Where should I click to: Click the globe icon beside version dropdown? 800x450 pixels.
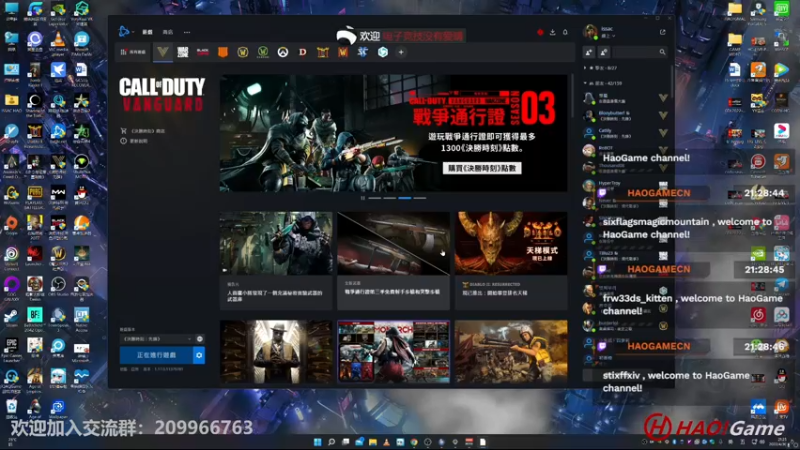click(x=200, y=339)
